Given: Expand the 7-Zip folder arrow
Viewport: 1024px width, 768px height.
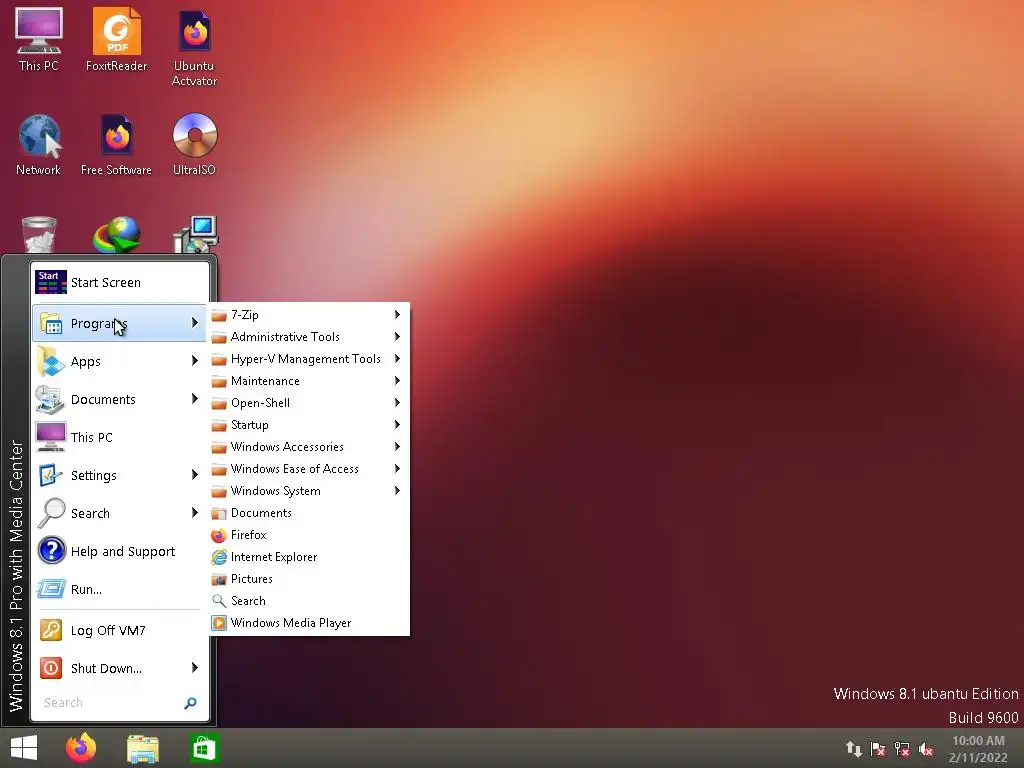Looking at the screenshot, I should point(397,315).
